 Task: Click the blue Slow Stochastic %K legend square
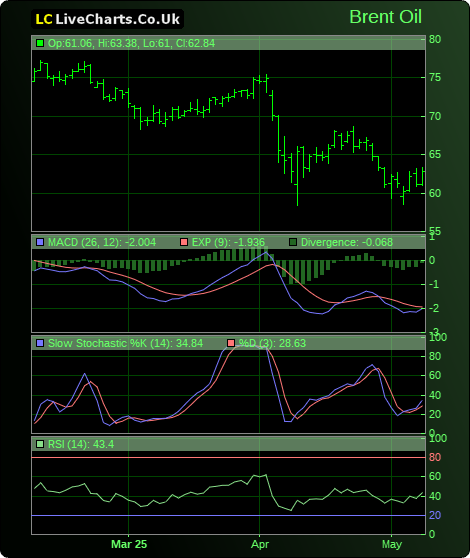point(40,343)
